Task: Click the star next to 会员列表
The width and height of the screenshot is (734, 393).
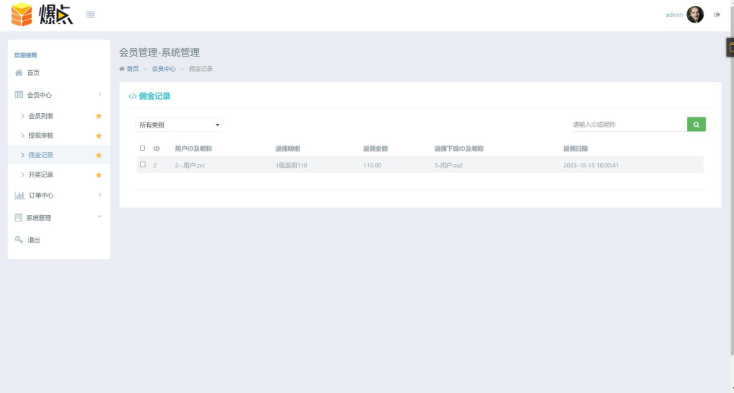Action: 99,116
